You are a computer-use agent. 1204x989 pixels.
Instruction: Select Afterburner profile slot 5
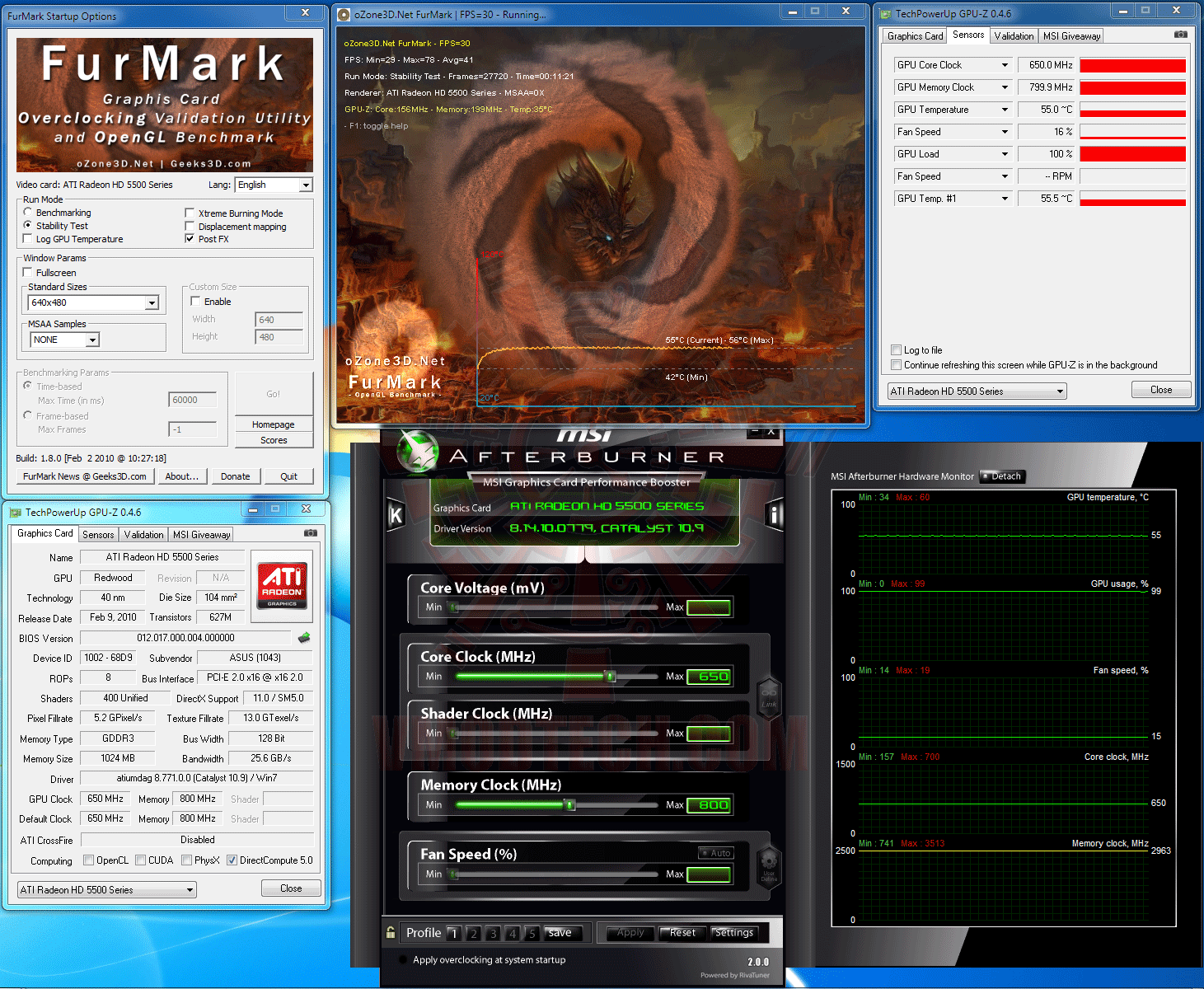[532, 933]
